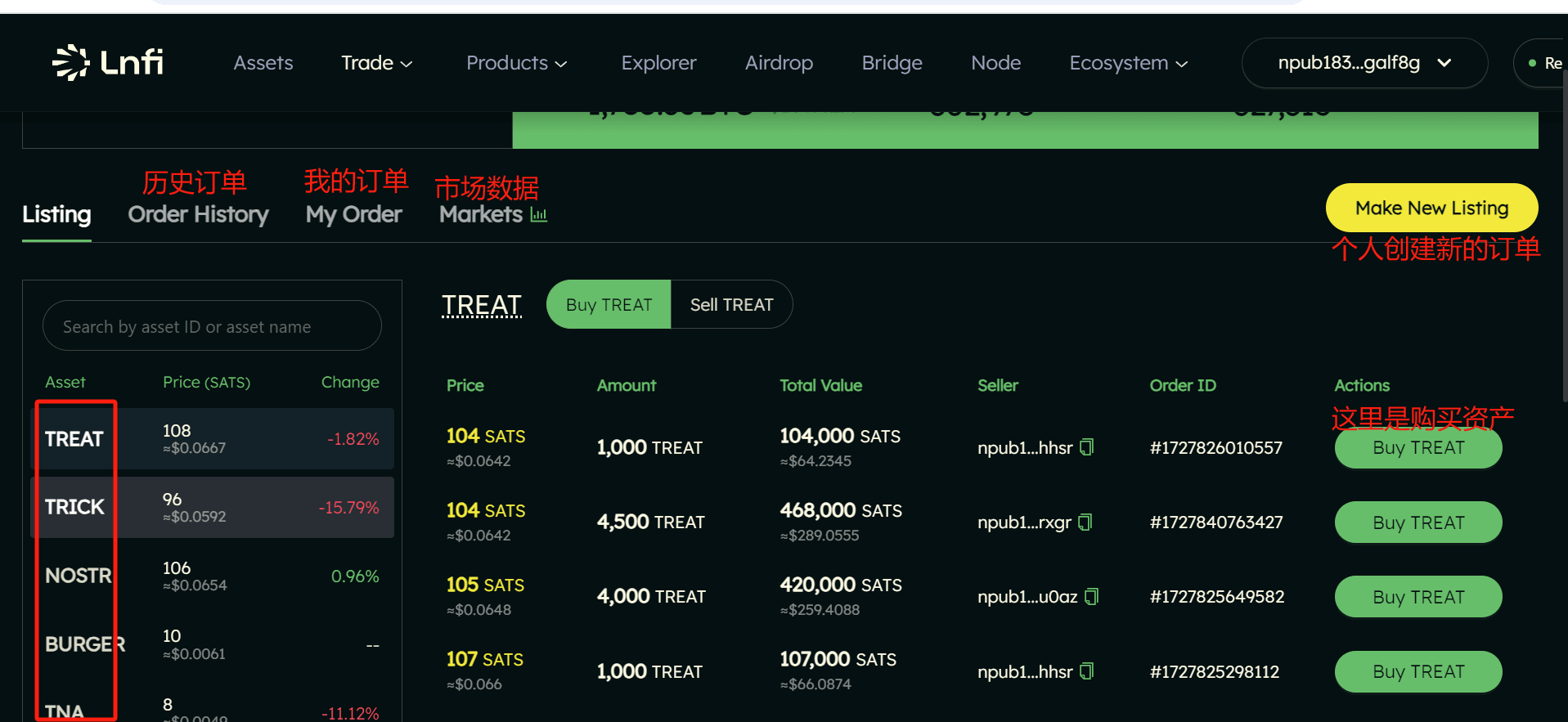Screen dimensions: 1568x722
Task: Select the Buy TREAT toggle option
Action: pos(609,305)
